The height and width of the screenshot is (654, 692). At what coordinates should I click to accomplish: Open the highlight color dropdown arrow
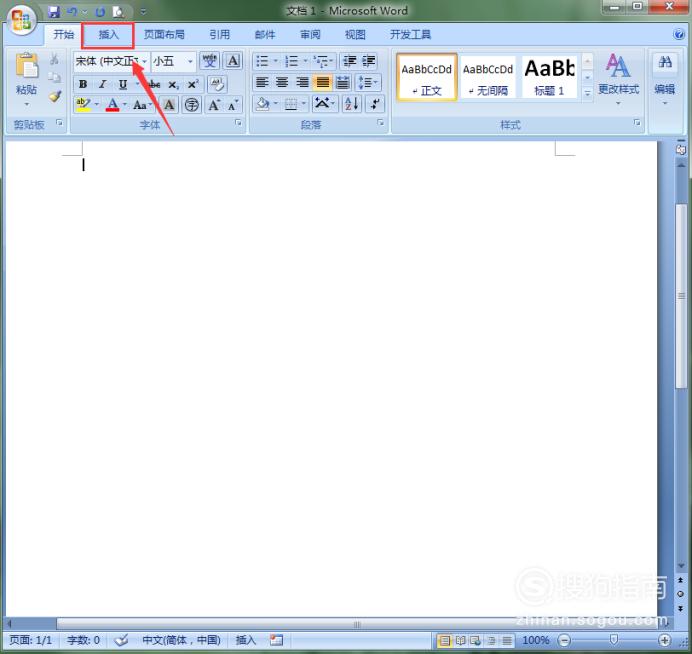[96, 105]
